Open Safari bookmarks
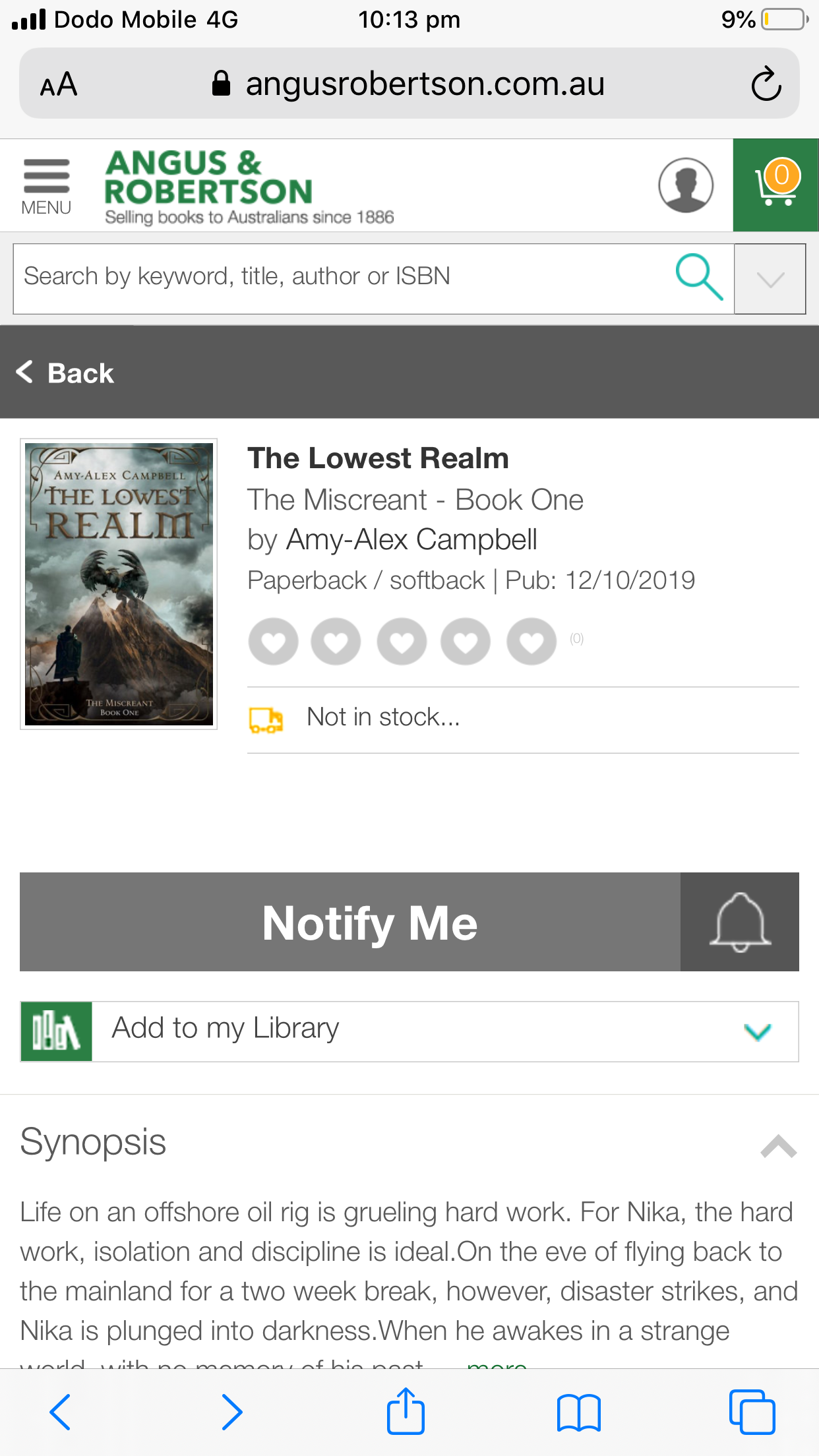Image resolution: width=819 pixels, height=1456 pixels. 578,1412
